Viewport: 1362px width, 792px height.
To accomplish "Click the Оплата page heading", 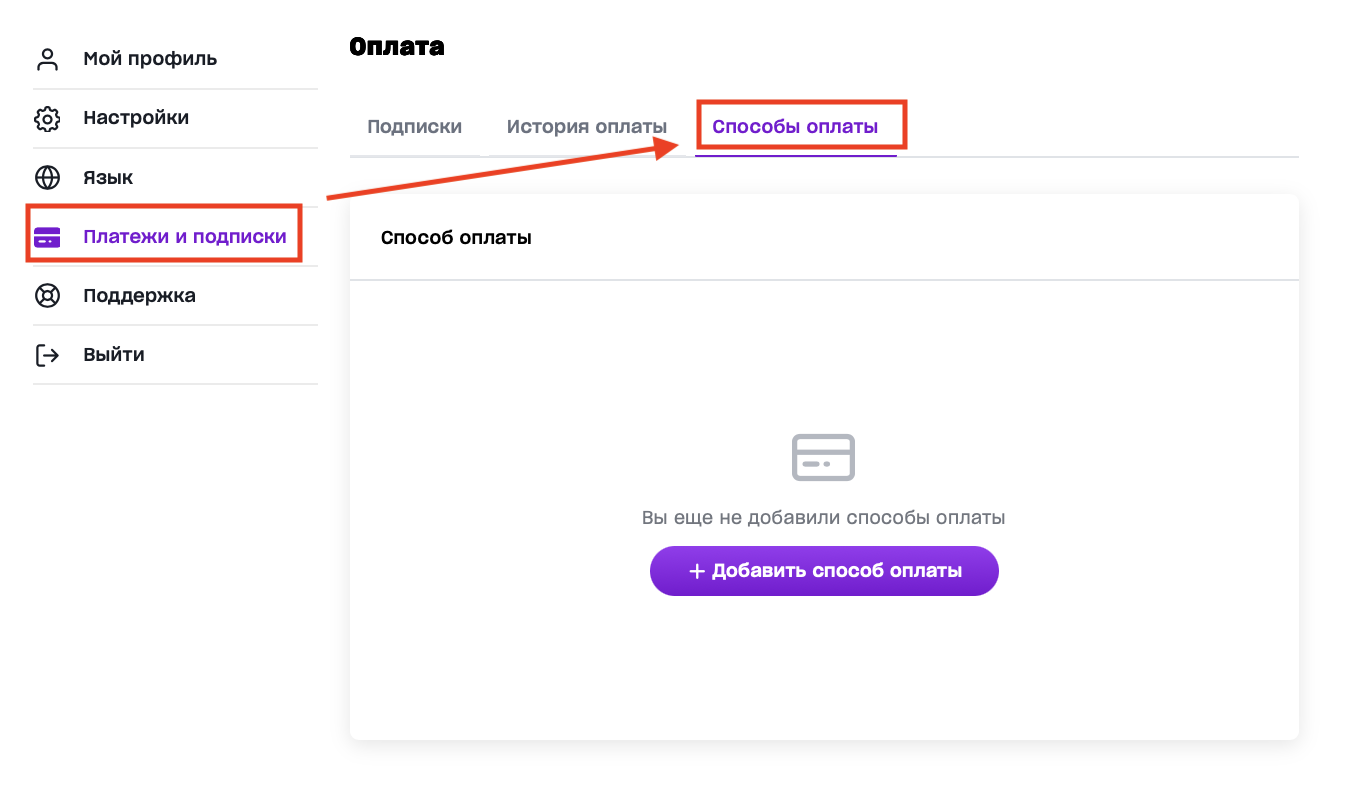I will click(x=397, y=46).
